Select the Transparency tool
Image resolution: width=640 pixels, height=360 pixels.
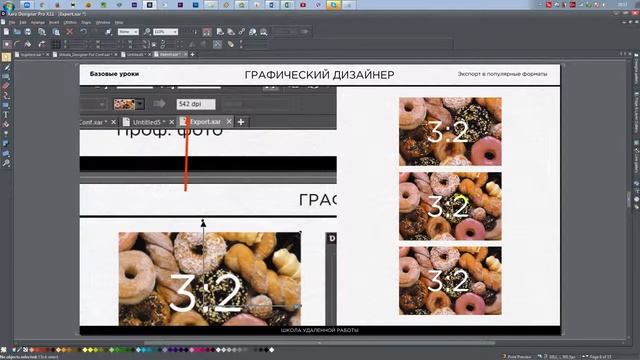tap(6, 134)
